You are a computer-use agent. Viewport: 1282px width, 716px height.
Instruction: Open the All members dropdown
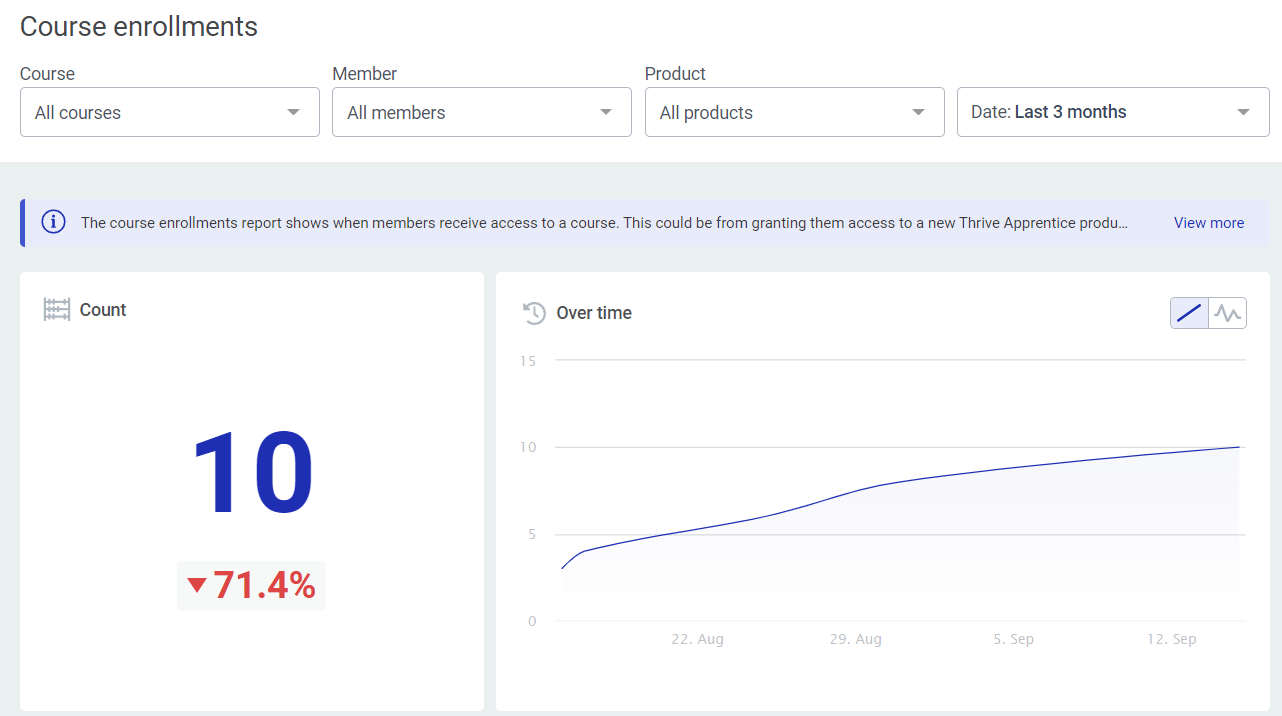[482, 112]
